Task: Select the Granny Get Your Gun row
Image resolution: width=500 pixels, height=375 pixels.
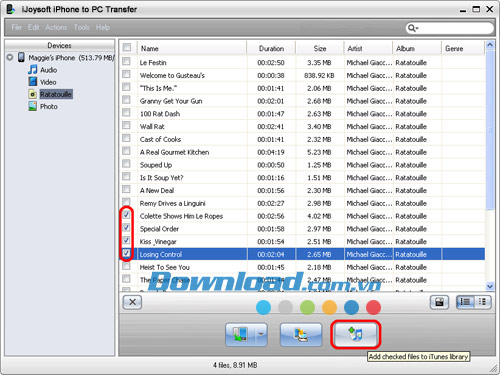Action: click(302, 101)
